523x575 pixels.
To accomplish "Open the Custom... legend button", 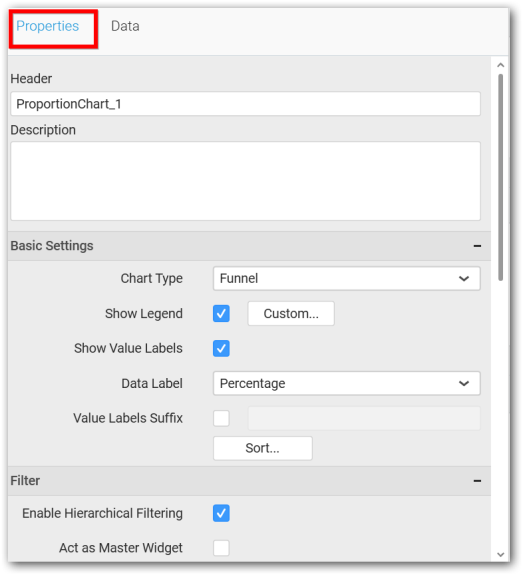I will (291, 314).
